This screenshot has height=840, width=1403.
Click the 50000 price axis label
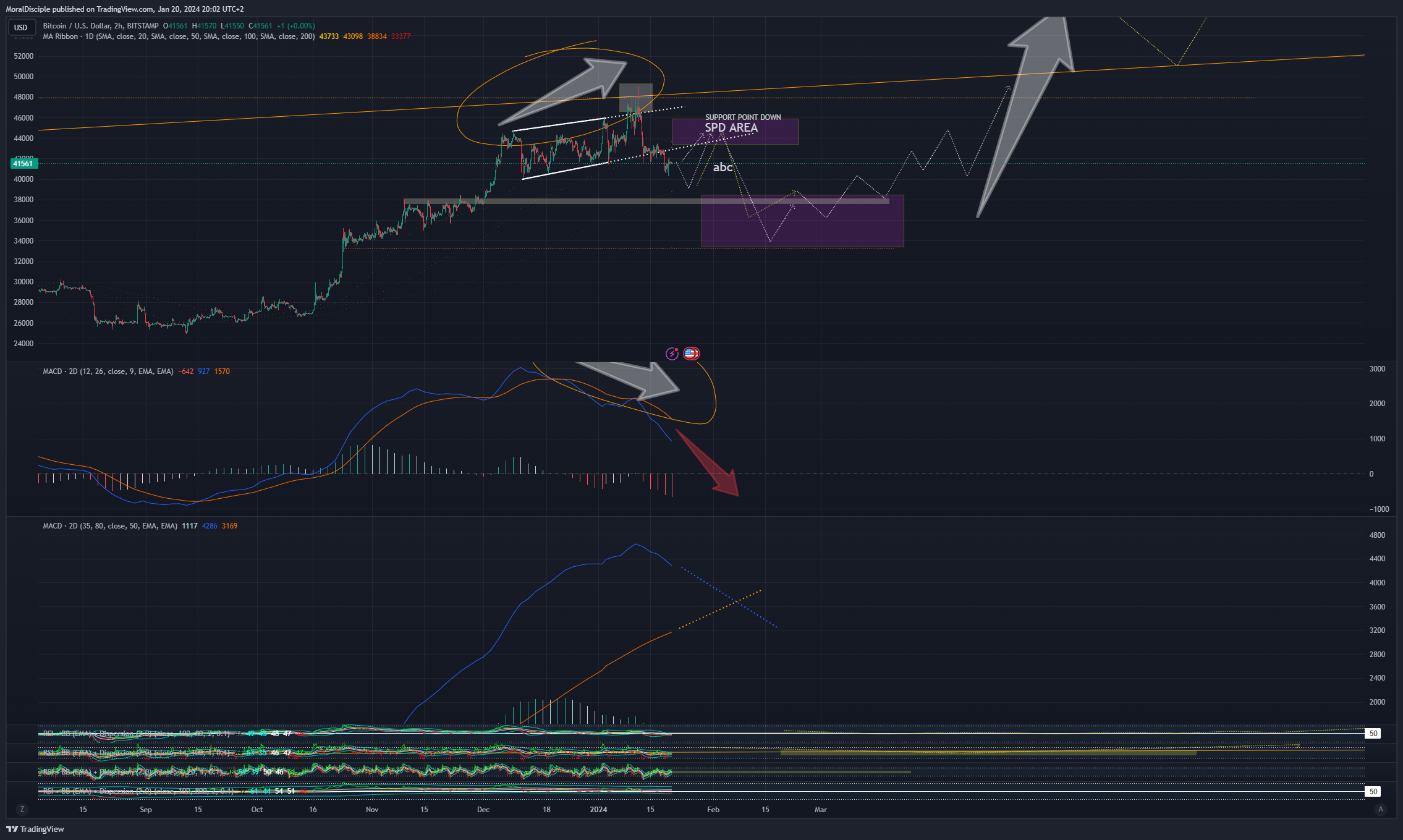(23, 77)
